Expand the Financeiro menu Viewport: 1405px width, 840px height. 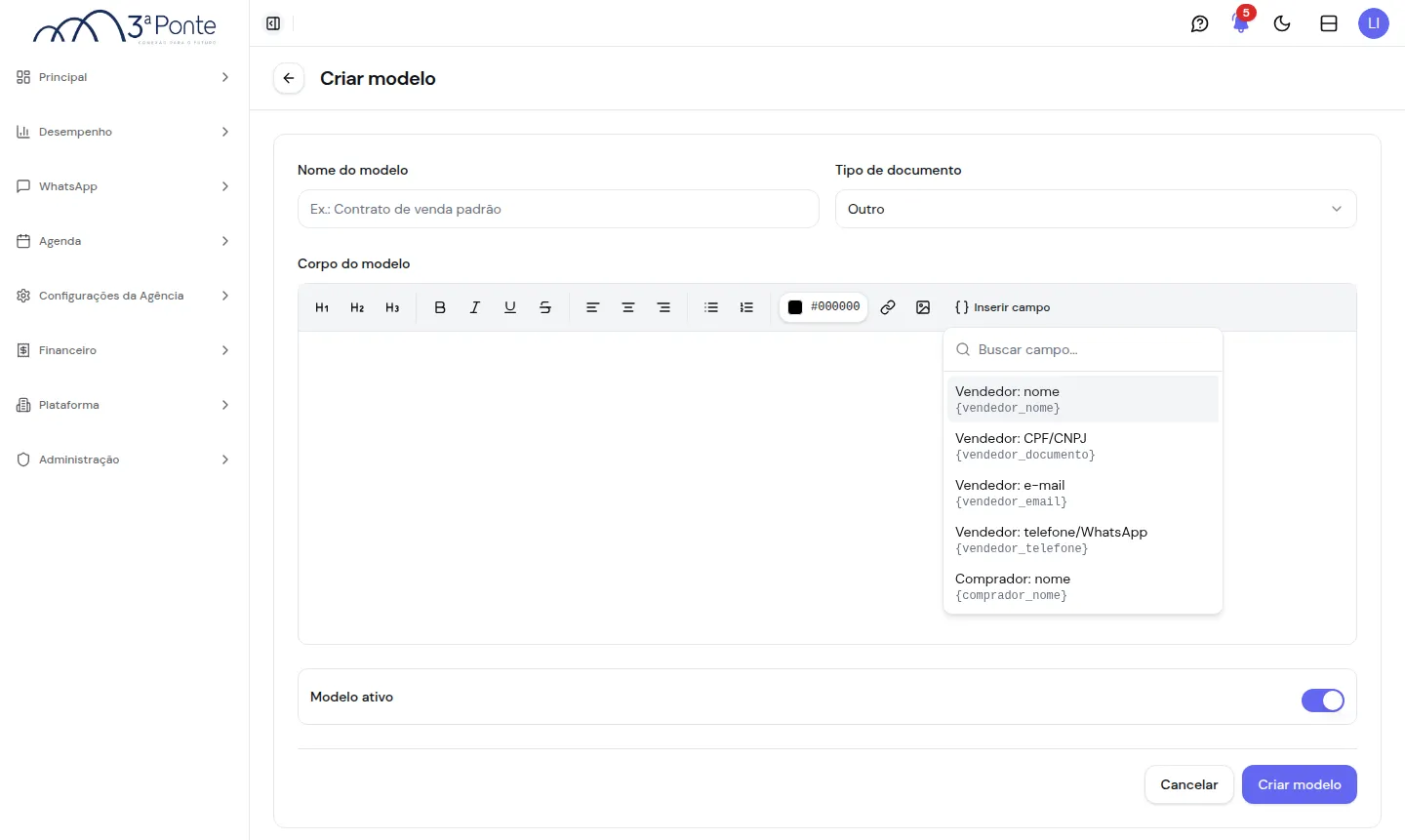coord(124,350)
